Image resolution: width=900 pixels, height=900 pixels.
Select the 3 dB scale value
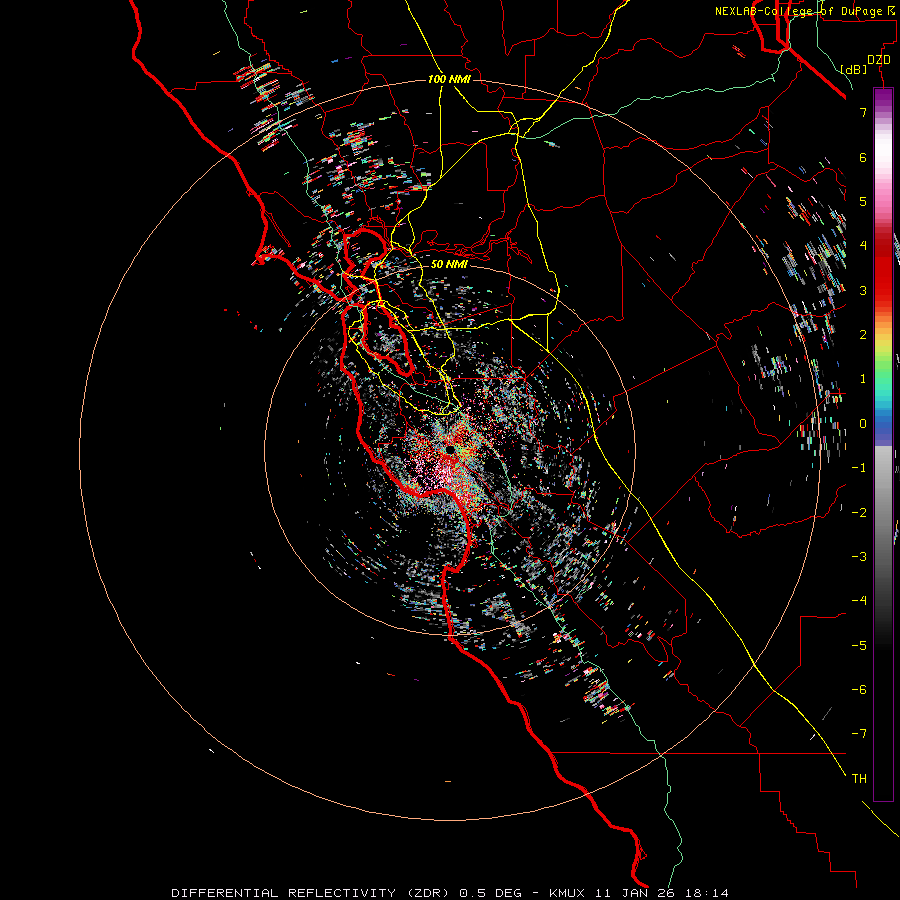pos(863,290)
